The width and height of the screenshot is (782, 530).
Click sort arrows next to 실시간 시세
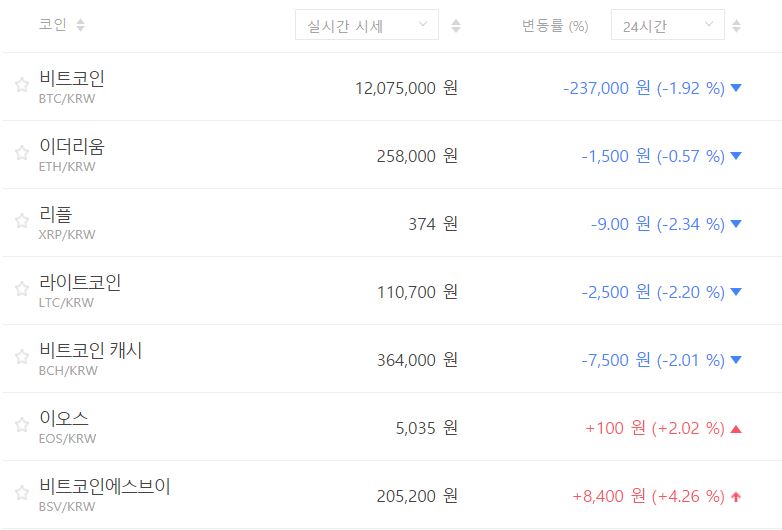456,26
